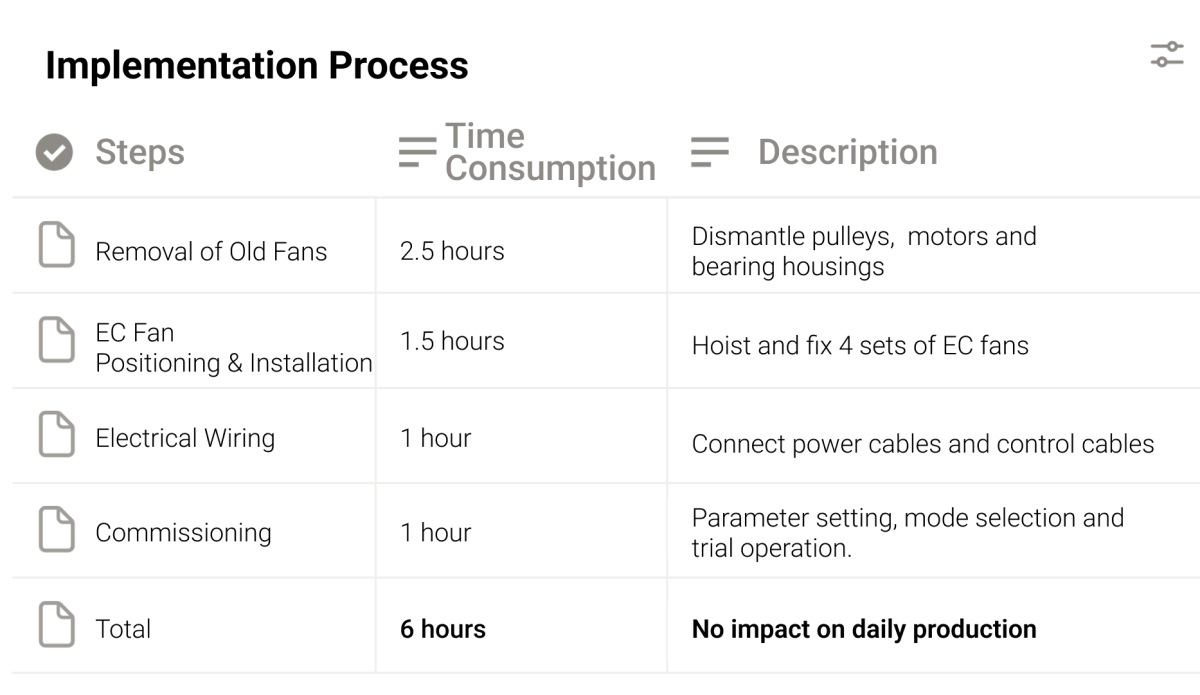Select the Description column header
Image resolution: width=1200 pixels, height=695 pixels.
[x=848, y=152]
